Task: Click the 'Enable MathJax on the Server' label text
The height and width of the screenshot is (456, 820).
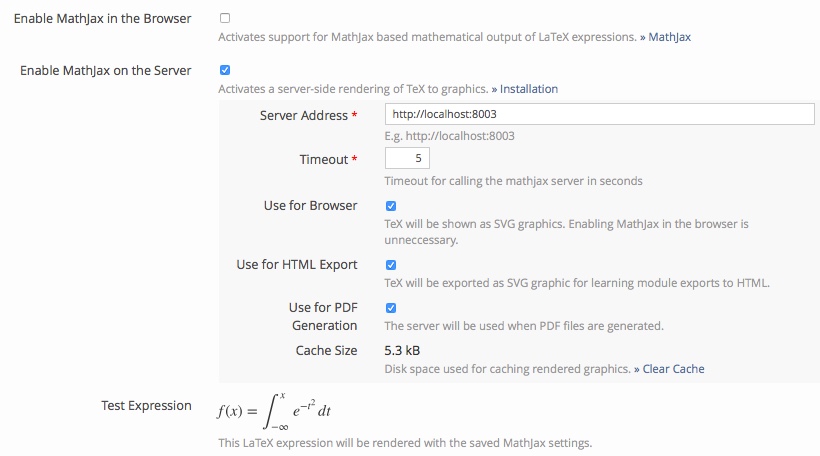Action: tap(105, 71)
